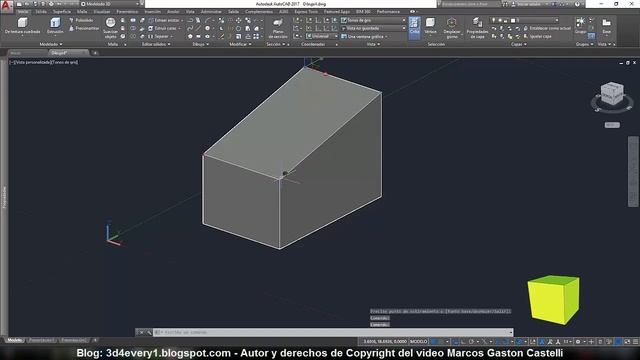Open the Una ventana gráfica viewport dropdown
Screen dimensions: 640x360
coord(364,36)
